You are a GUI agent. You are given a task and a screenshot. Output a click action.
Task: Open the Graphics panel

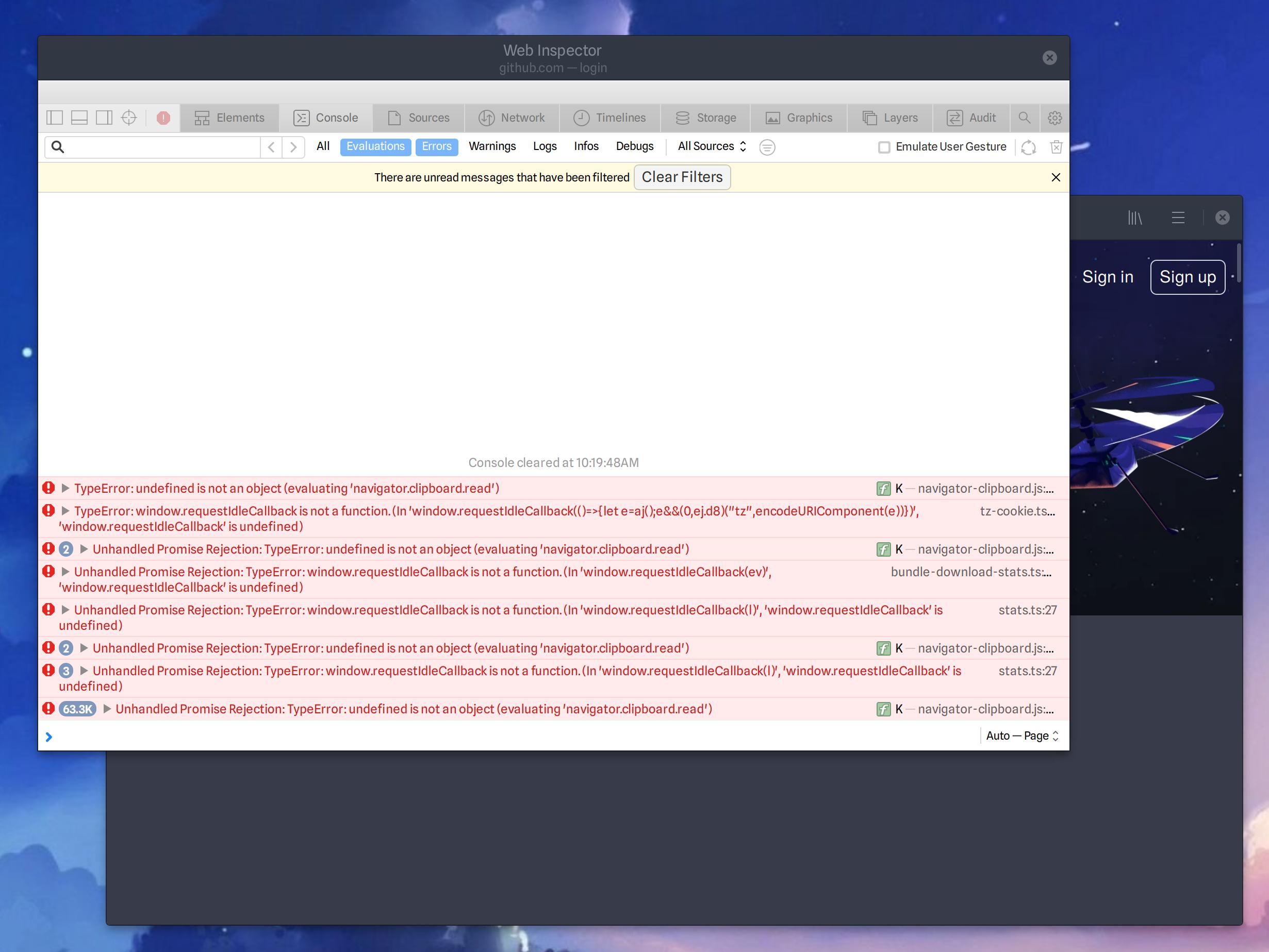point(799,118)
